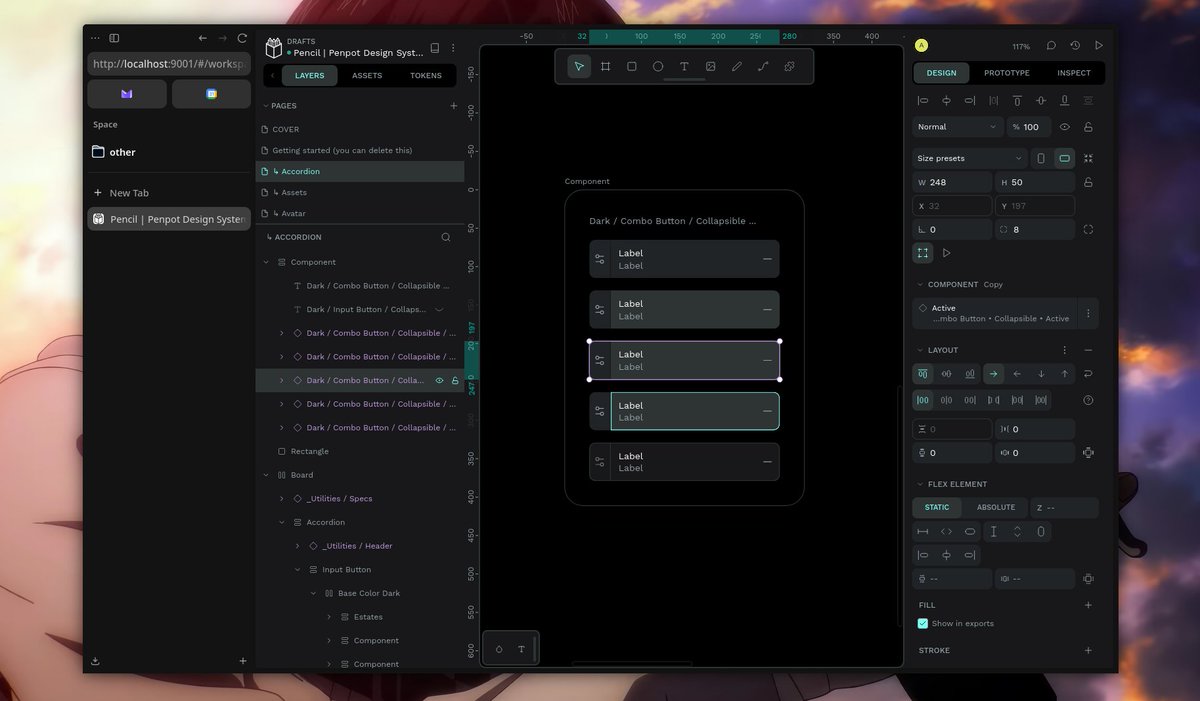Open the Normal blend mode dropdown

(x=958, y=127)
